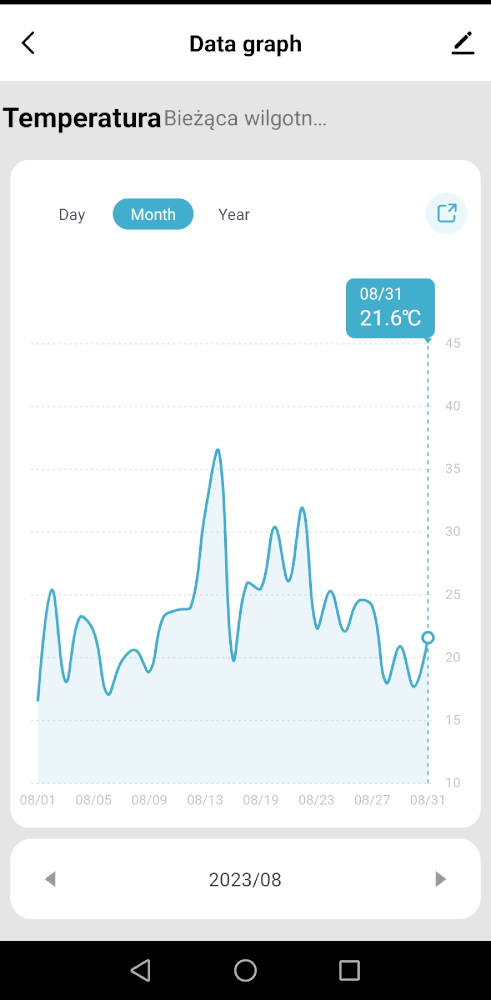
Task: Go to previous month arrow
Action: 50,879
